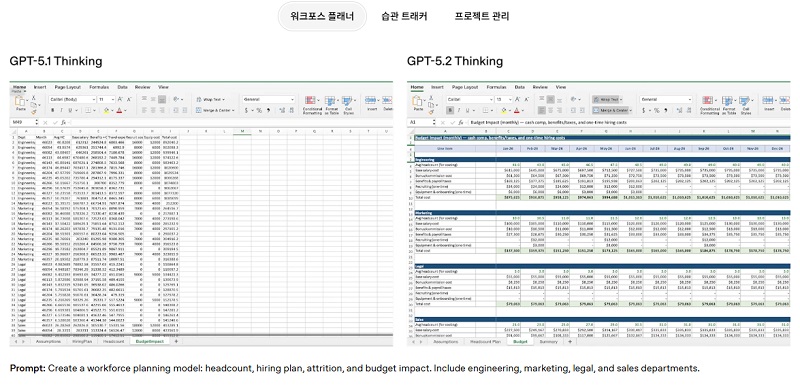Click formula bar text in GPT-5.2 screenshot
Screen dimensions: 800x387
[548, 122]
